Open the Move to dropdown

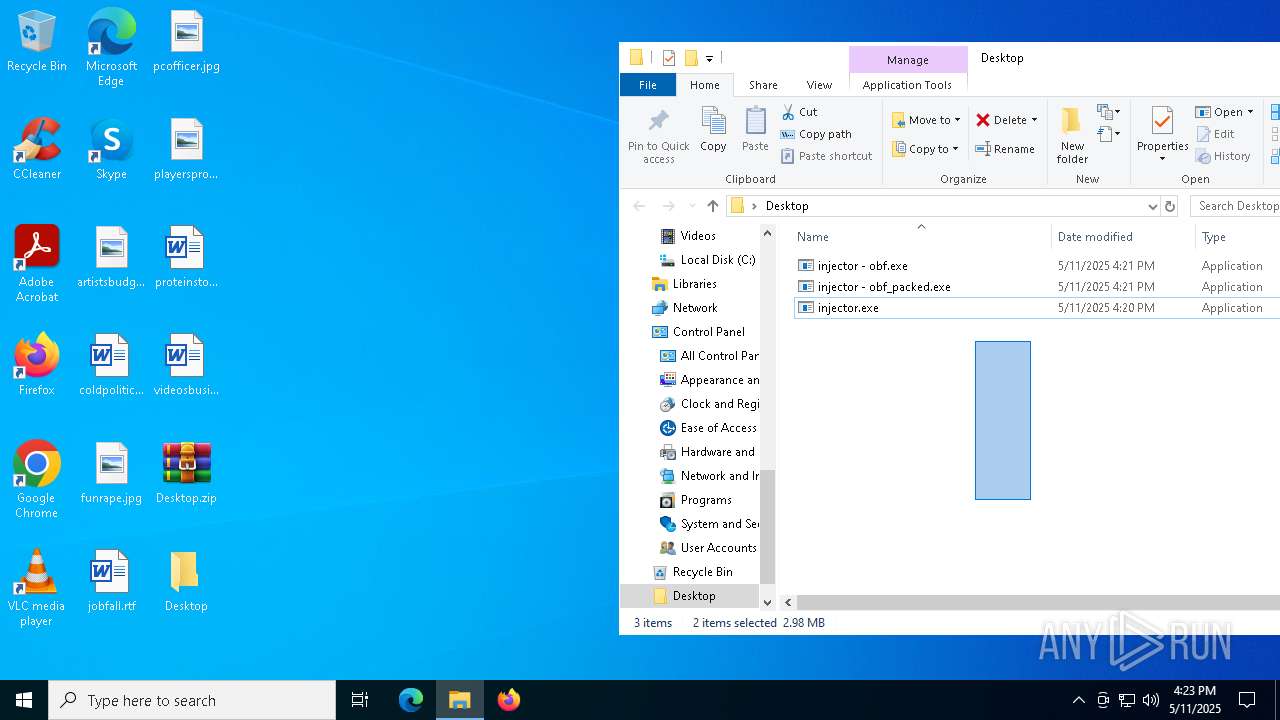(x=926, y=120)
